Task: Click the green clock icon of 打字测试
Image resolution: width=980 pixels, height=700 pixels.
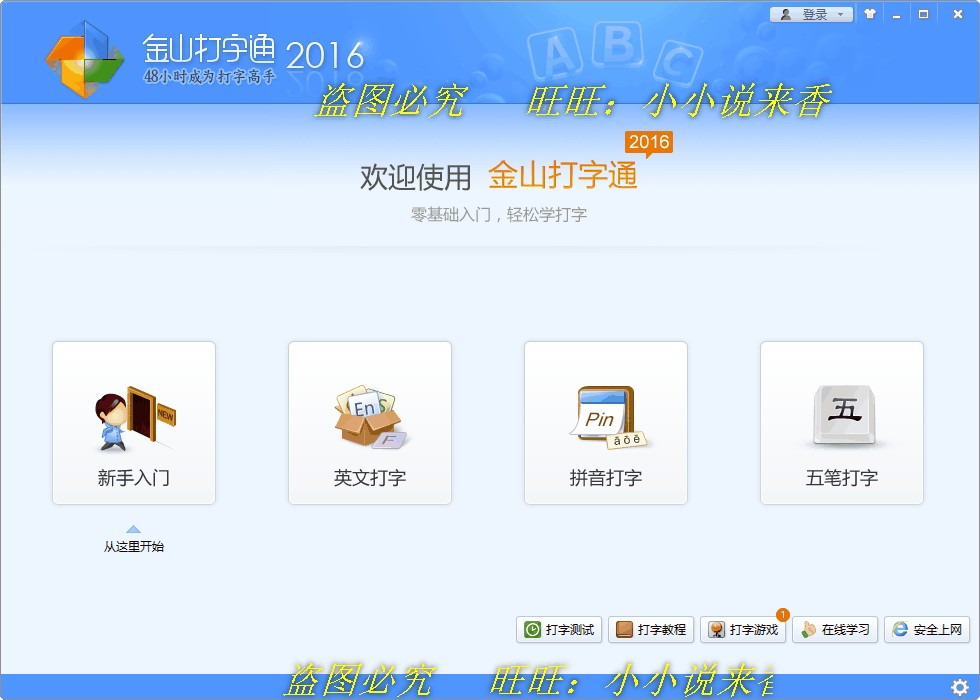Action: coord(532,629)
